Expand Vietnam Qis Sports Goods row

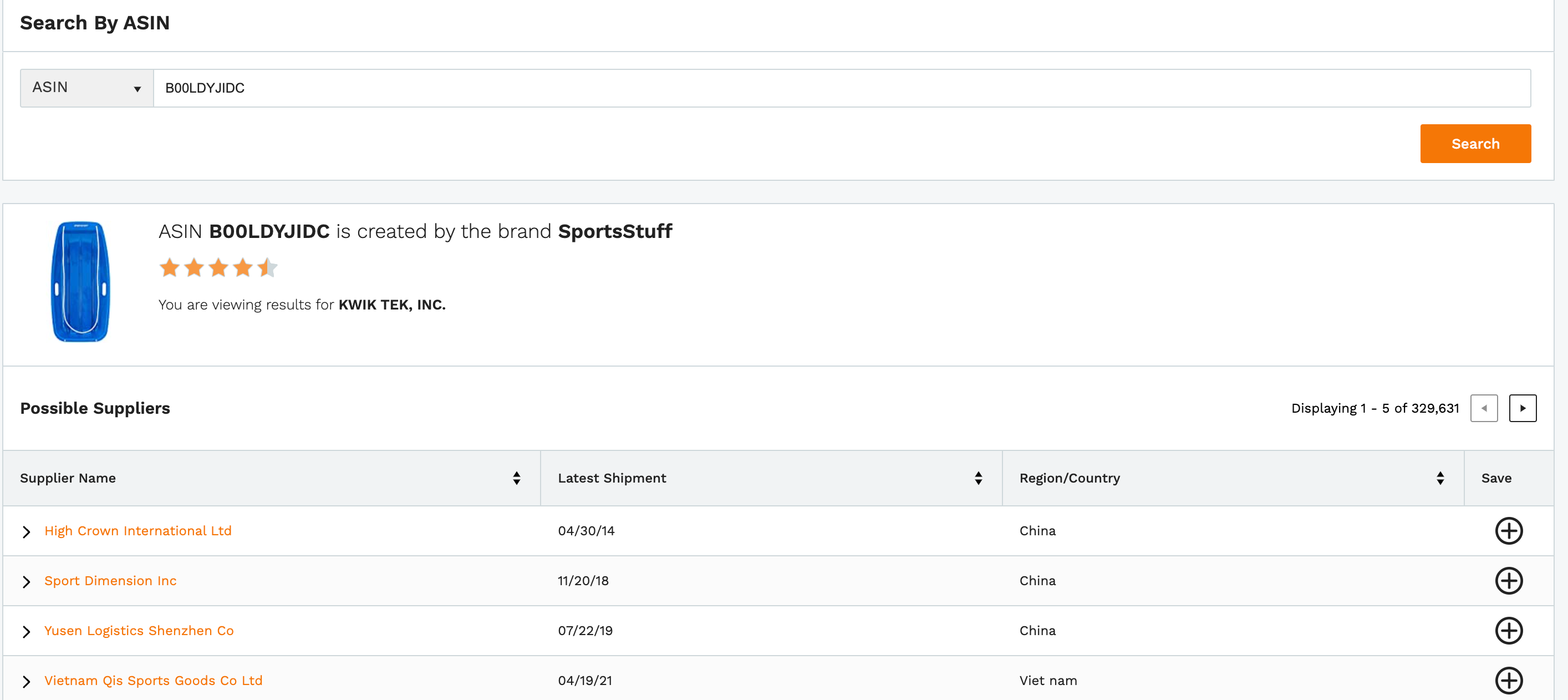pos(26,682)
